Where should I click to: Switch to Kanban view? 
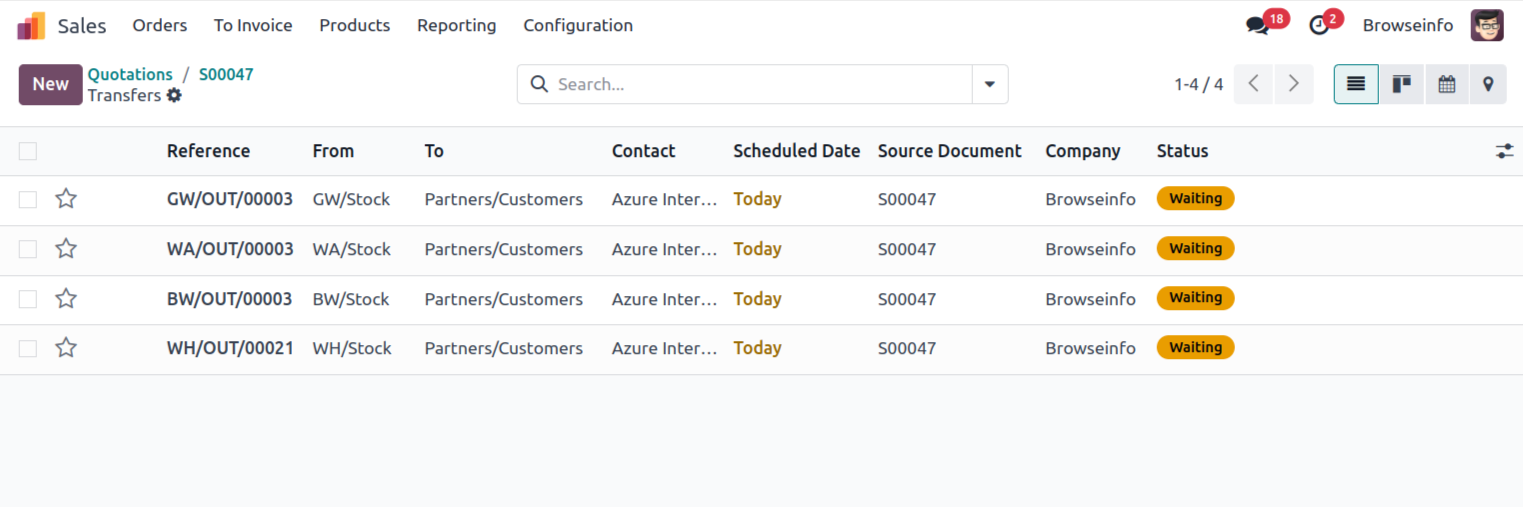(1401, 84)
